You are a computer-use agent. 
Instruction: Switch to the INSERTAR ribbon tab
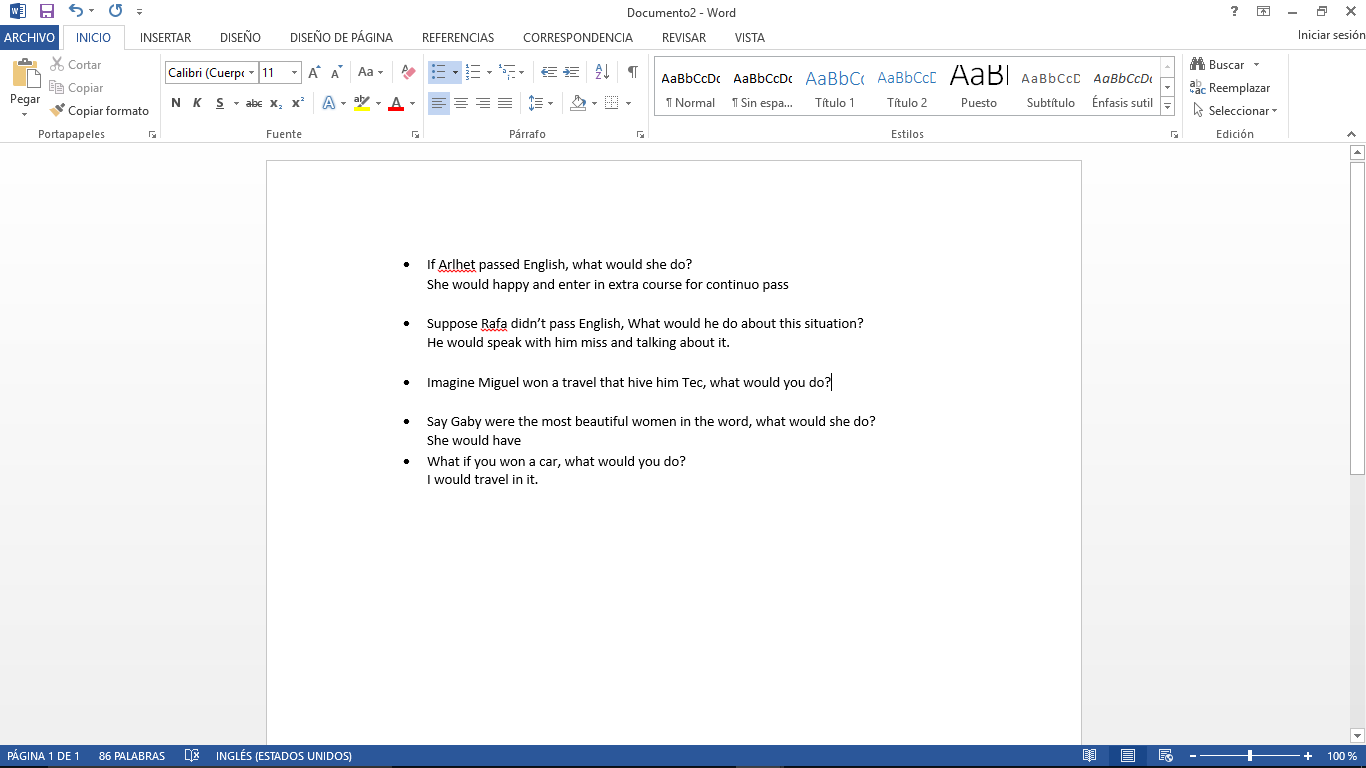(165, 38)
